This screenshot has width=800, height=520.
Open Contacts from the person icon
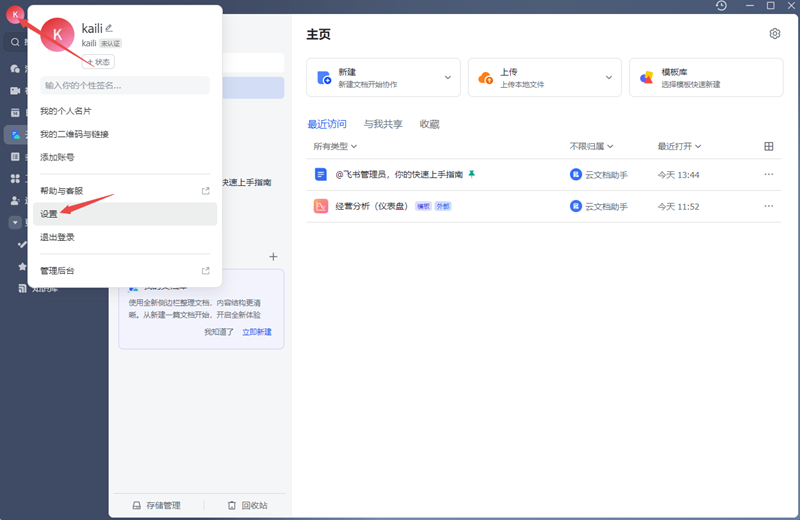(15, 201)
